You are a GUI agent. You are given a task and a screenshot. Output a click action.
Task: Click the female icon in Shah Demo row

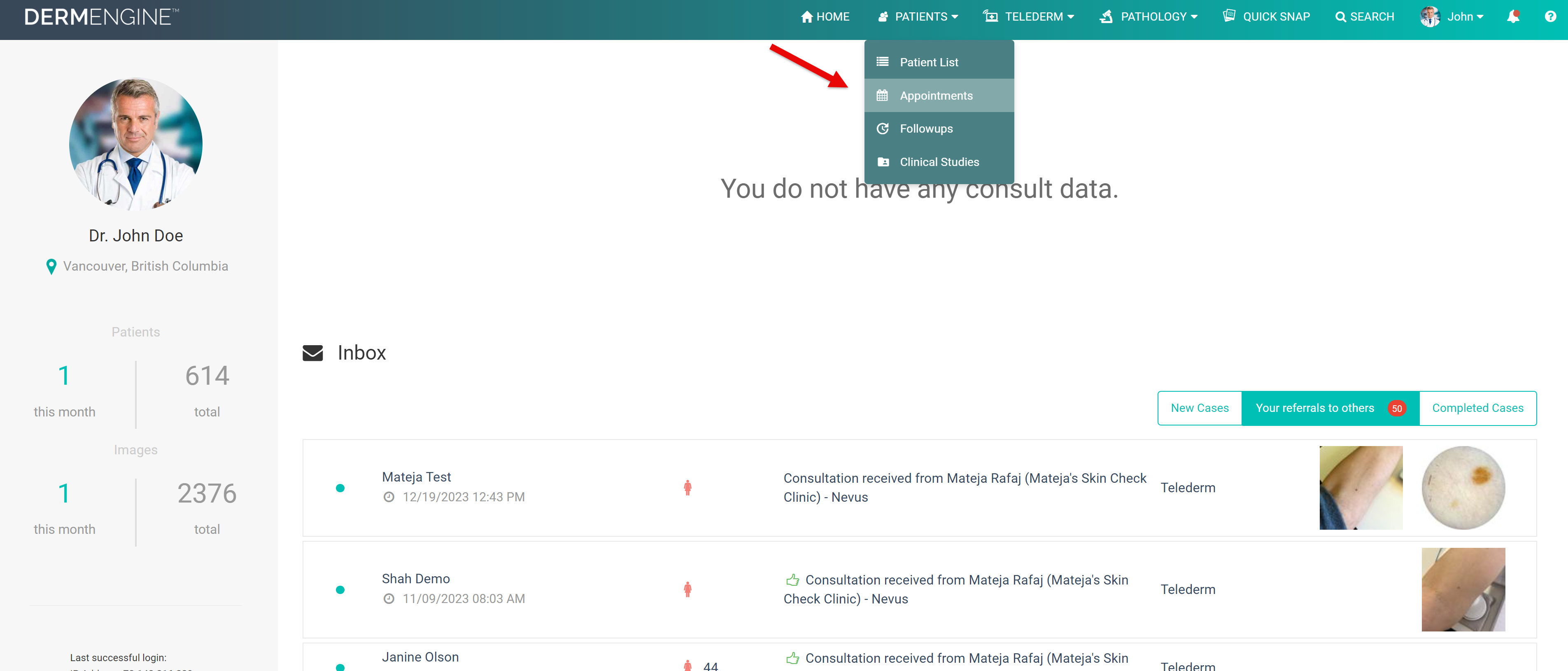coord(687,589)
